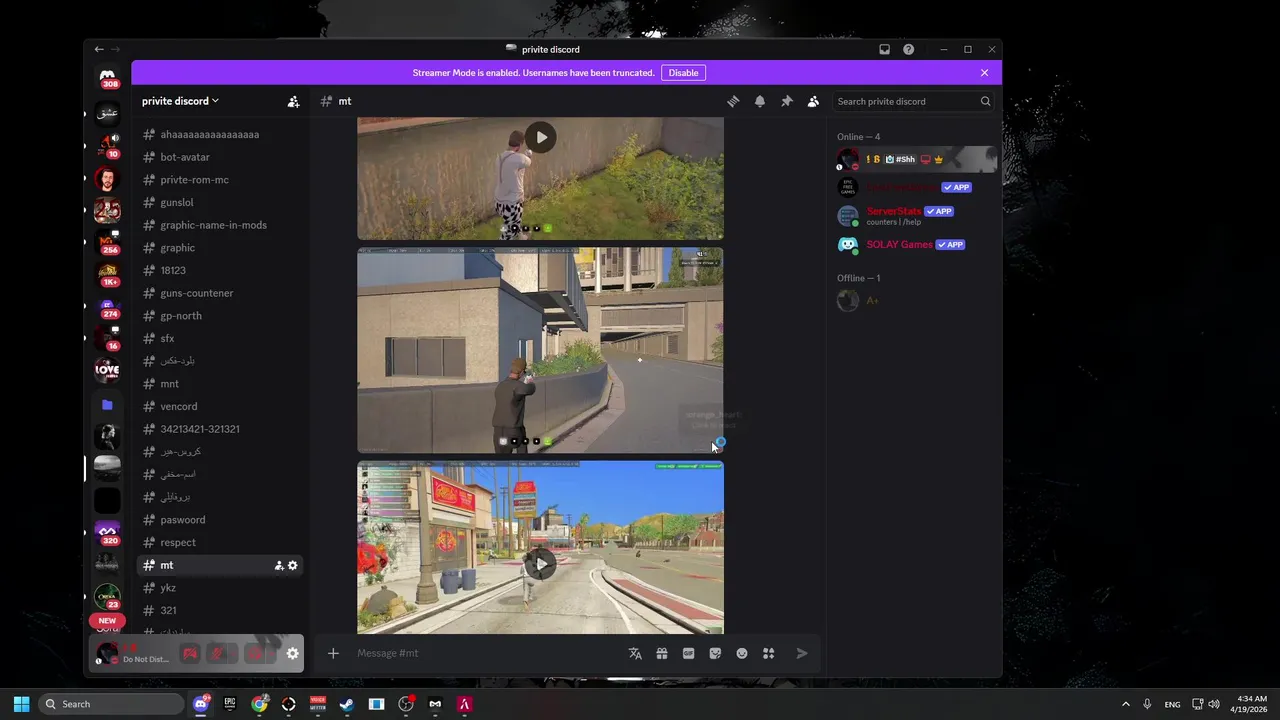Open the respect channel
The height and width of the screenshot is (720, 1280).
[x=220, y=542]
